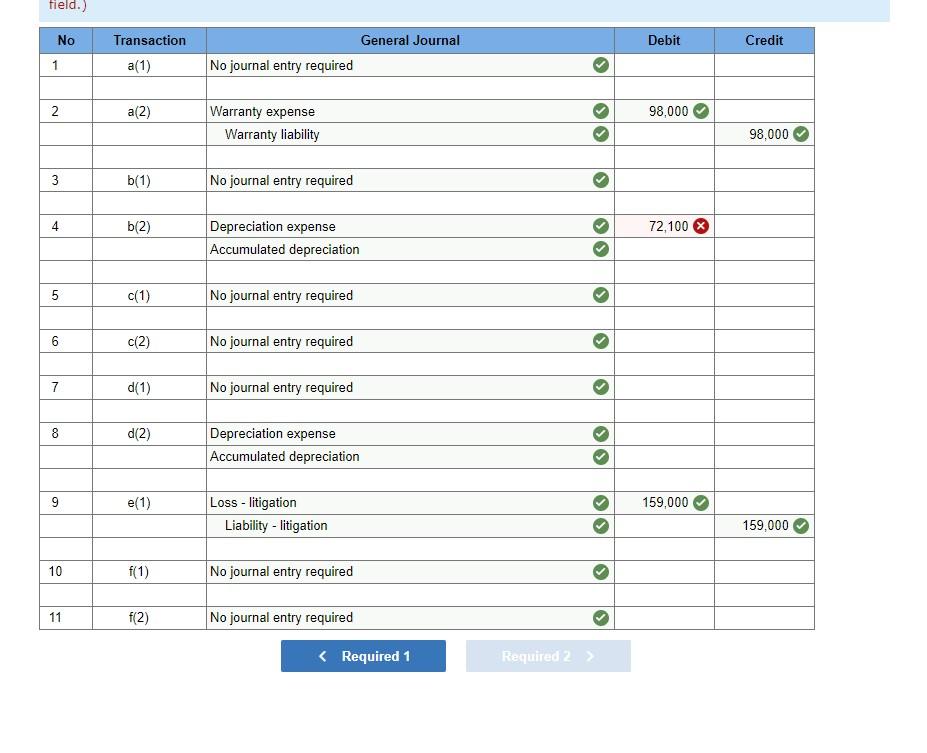Click the Debit column header
This screenshot has height=753, width=927.
click(x=665, y=40)
